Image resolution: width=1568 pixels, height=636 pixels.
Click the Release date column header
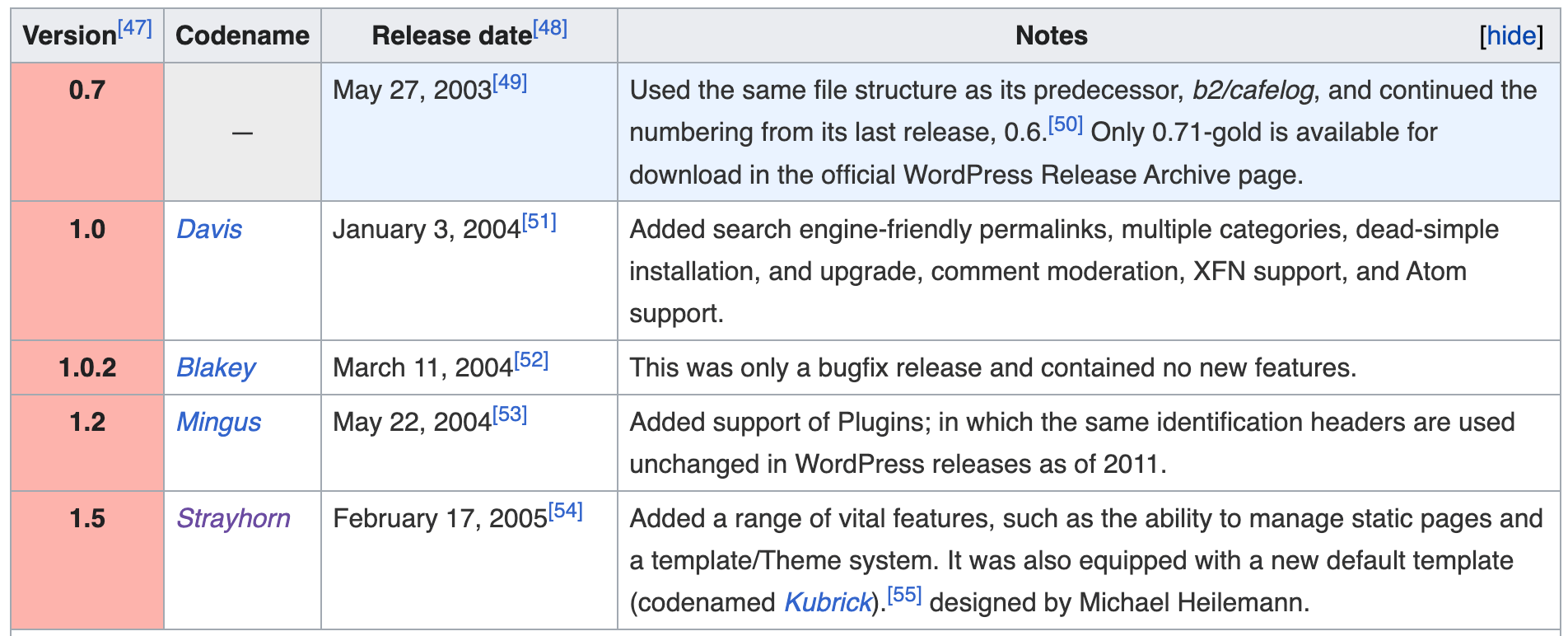(x=451, y=36)
